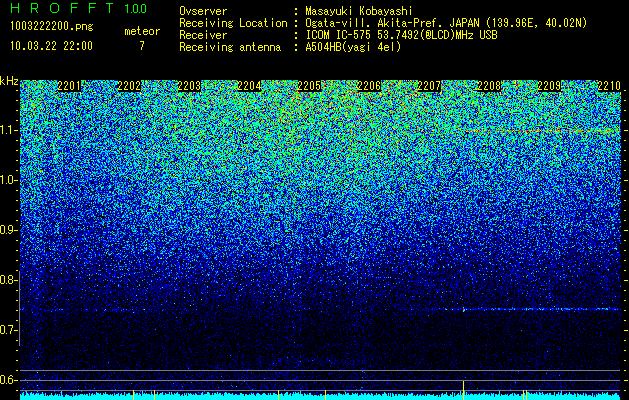Click the 2204 time label
Screen dimensions: 629x400
(x=249, y=86)
